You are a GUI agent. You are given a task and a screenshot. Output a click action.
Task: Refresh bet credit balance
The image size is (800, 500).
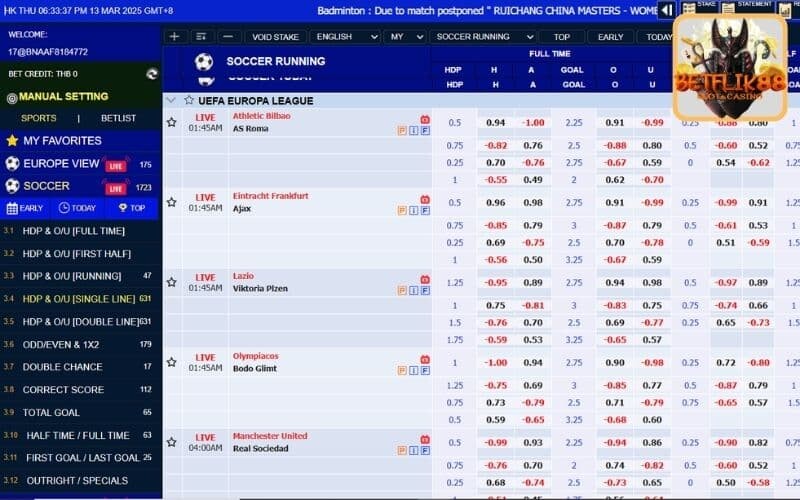point(152,74)
